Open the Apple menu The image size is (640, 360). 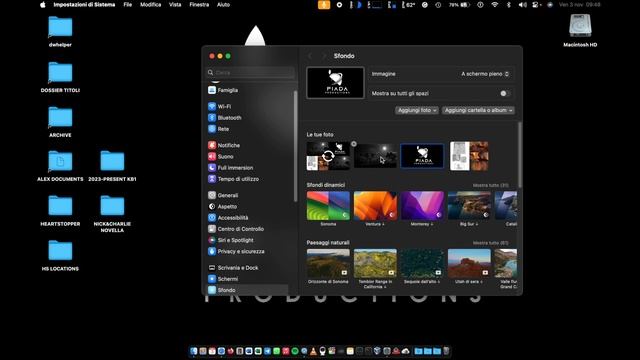pyautogui.click(x=42, y=5)
